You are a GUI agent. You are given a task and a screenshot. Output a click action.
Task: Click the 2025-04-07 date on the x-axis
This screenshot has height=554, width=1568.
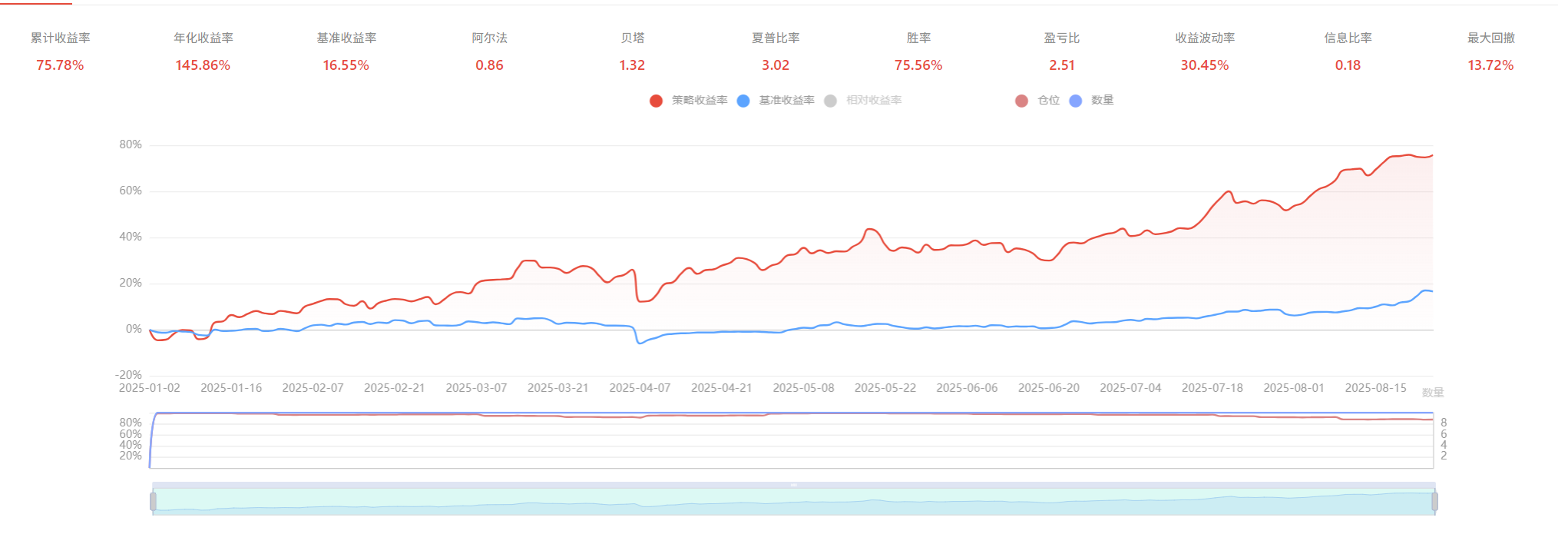tap(640, 388)
